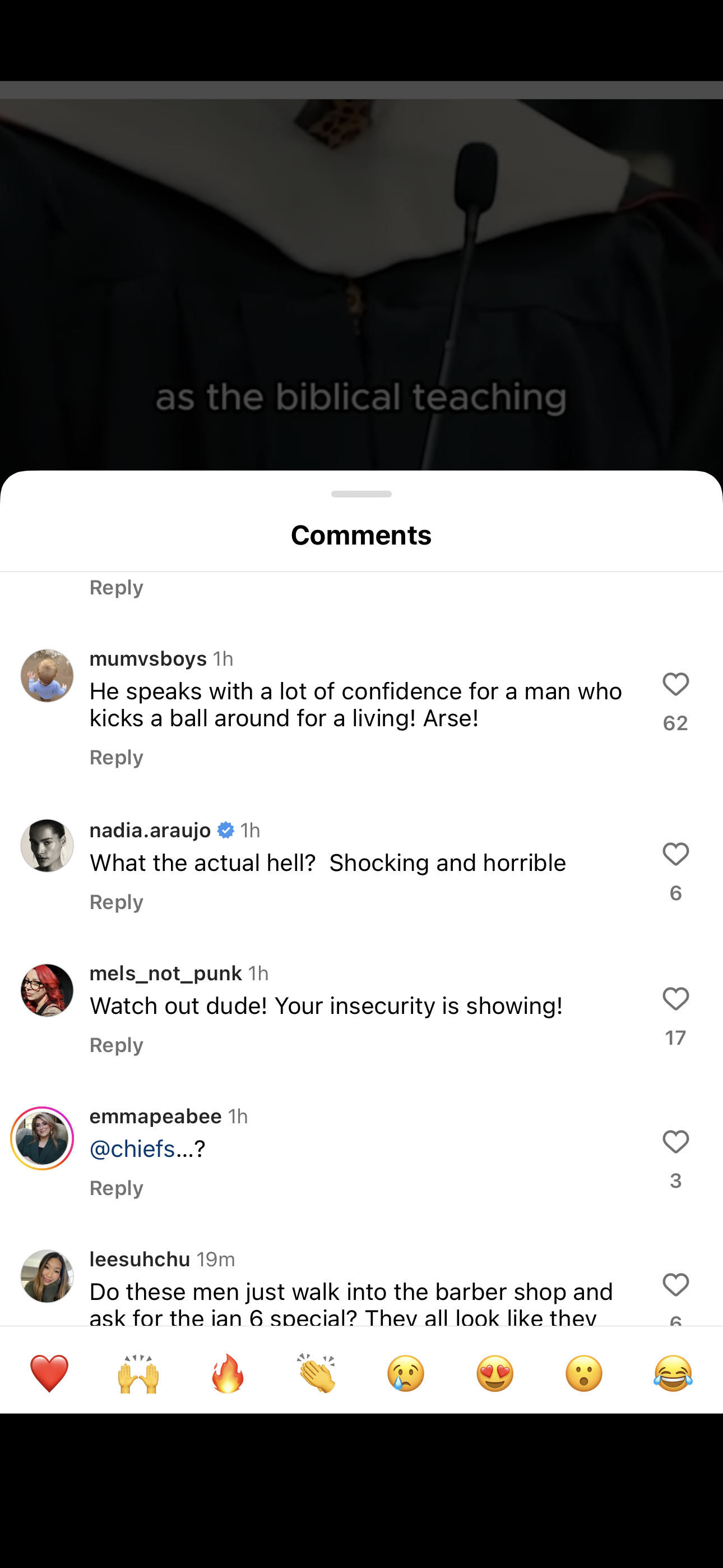Viewport: 723px width, 1568px height.
Task: Reply to mumvsboys comment
Action: tap(116, 757)
